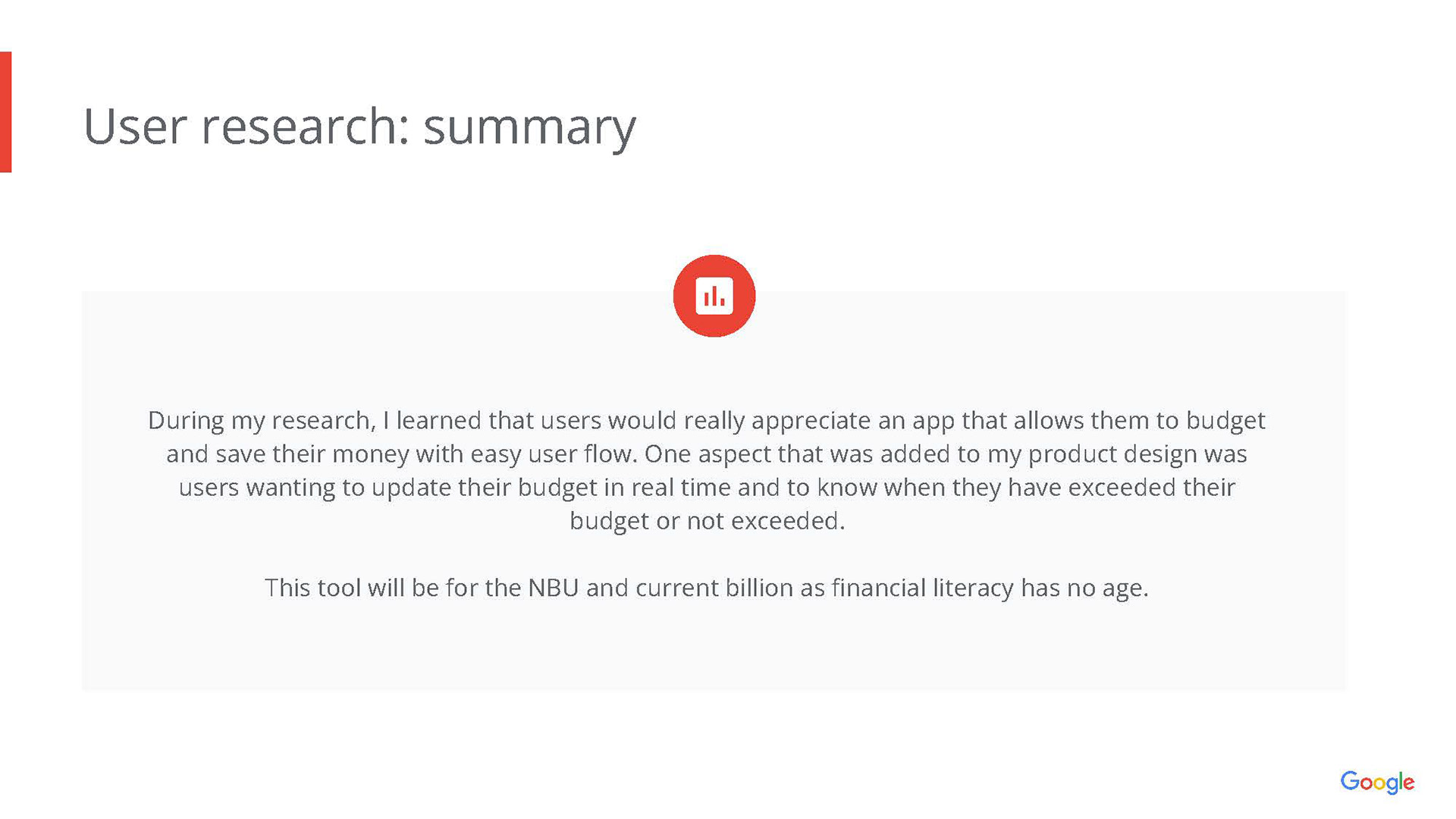
Task: Click the word 'NBU' in the text
Action: coord(554,588)
